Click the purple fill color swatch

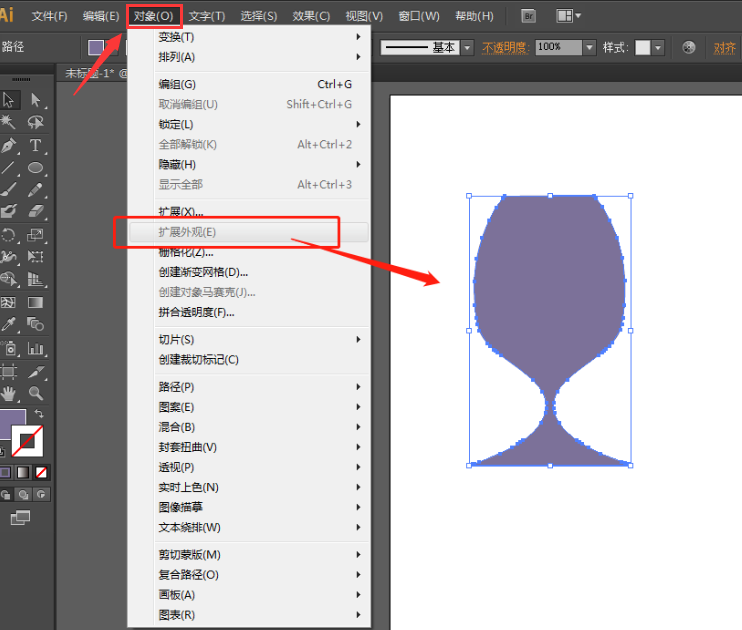[12, 422]
